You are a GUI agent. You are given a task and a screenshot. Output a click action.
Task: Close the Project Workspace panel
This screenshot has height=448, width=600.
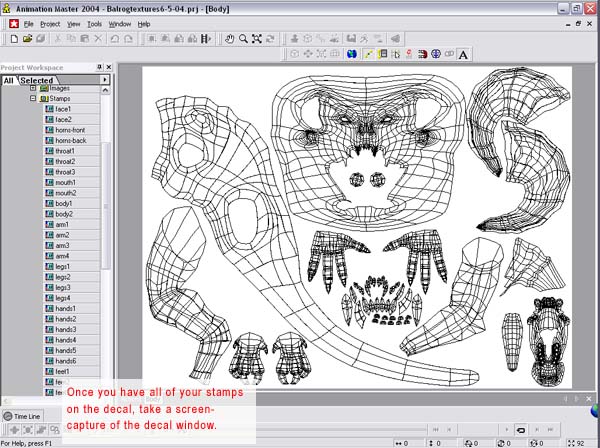click(108, 67)
